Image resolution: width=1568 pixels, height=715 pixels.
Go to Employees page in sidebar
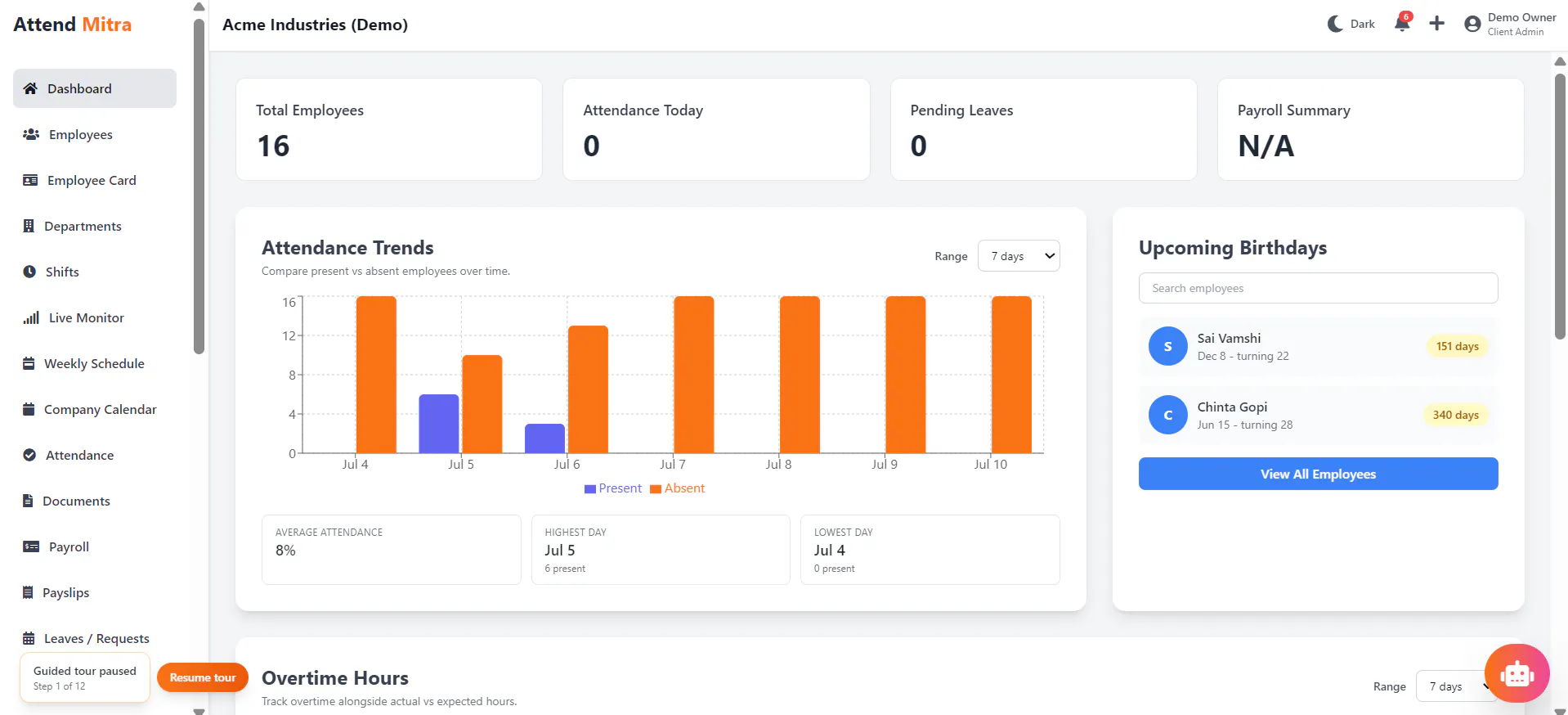tap(95, 134)
